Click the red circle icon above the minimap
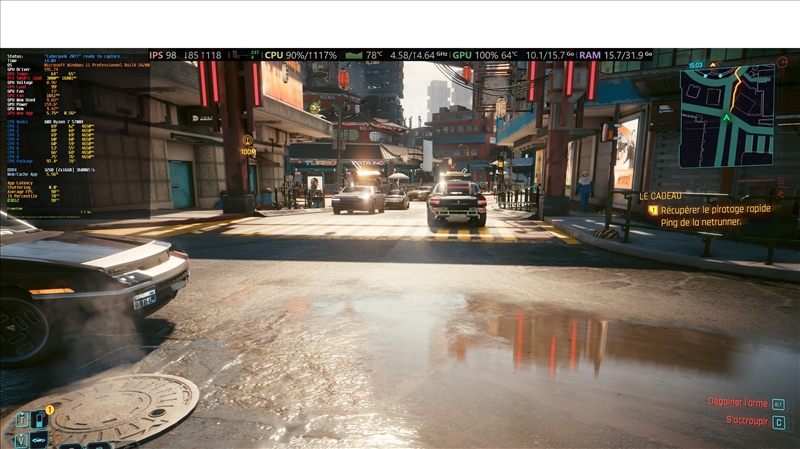800x449 pixels. (x=782, y=62)
